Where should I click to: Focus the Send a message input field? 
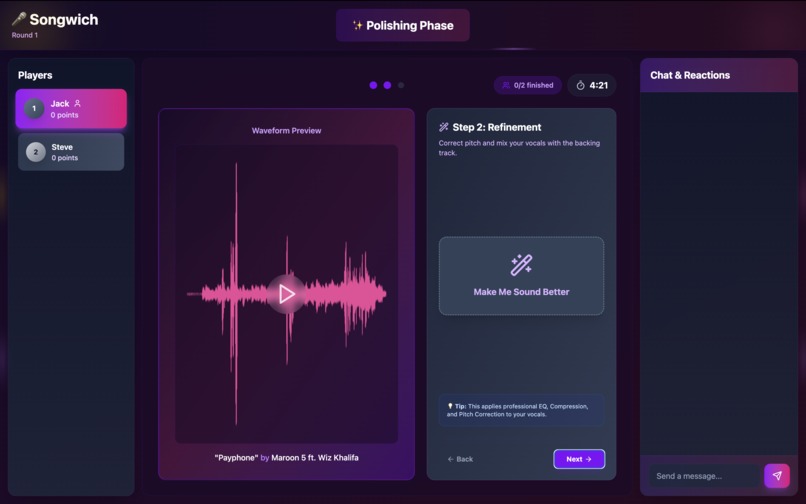pyautogui.click(x=704, y=476)
